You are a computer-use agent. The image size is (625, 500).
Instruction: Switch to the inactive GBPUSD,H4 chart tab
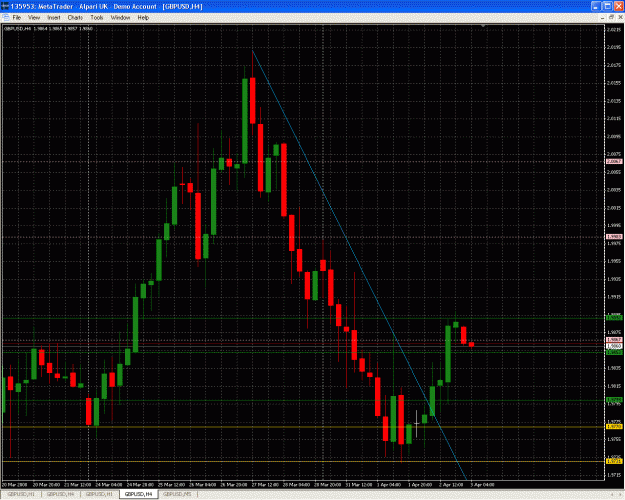tap(61, 494)
